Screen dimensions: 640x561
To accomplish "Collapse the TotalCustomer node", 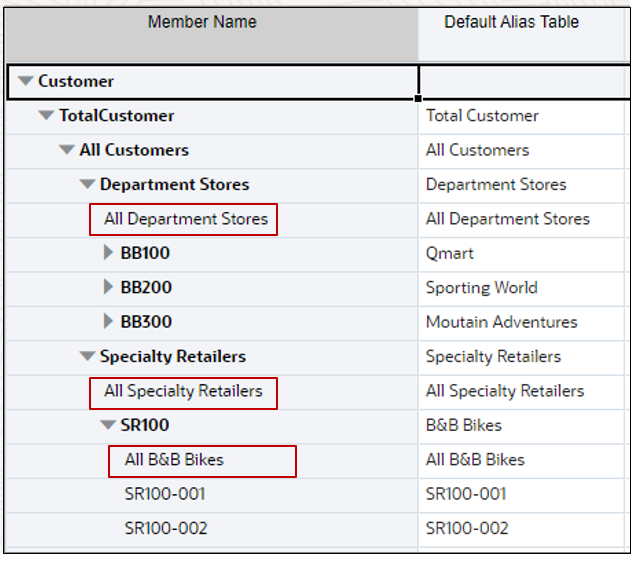I will (46, 116).
